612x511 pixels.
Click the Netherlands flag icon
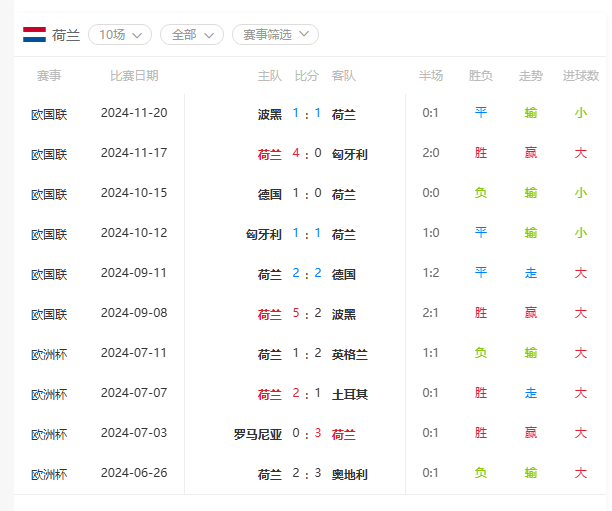pyautogui.click(x=34, y=35)
